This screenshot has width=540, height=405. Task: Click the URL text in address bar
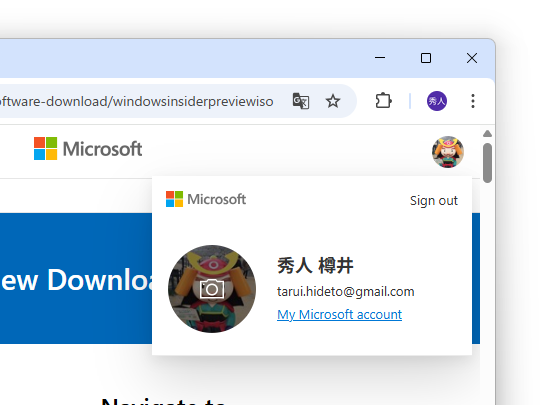(x=137, y=102)
